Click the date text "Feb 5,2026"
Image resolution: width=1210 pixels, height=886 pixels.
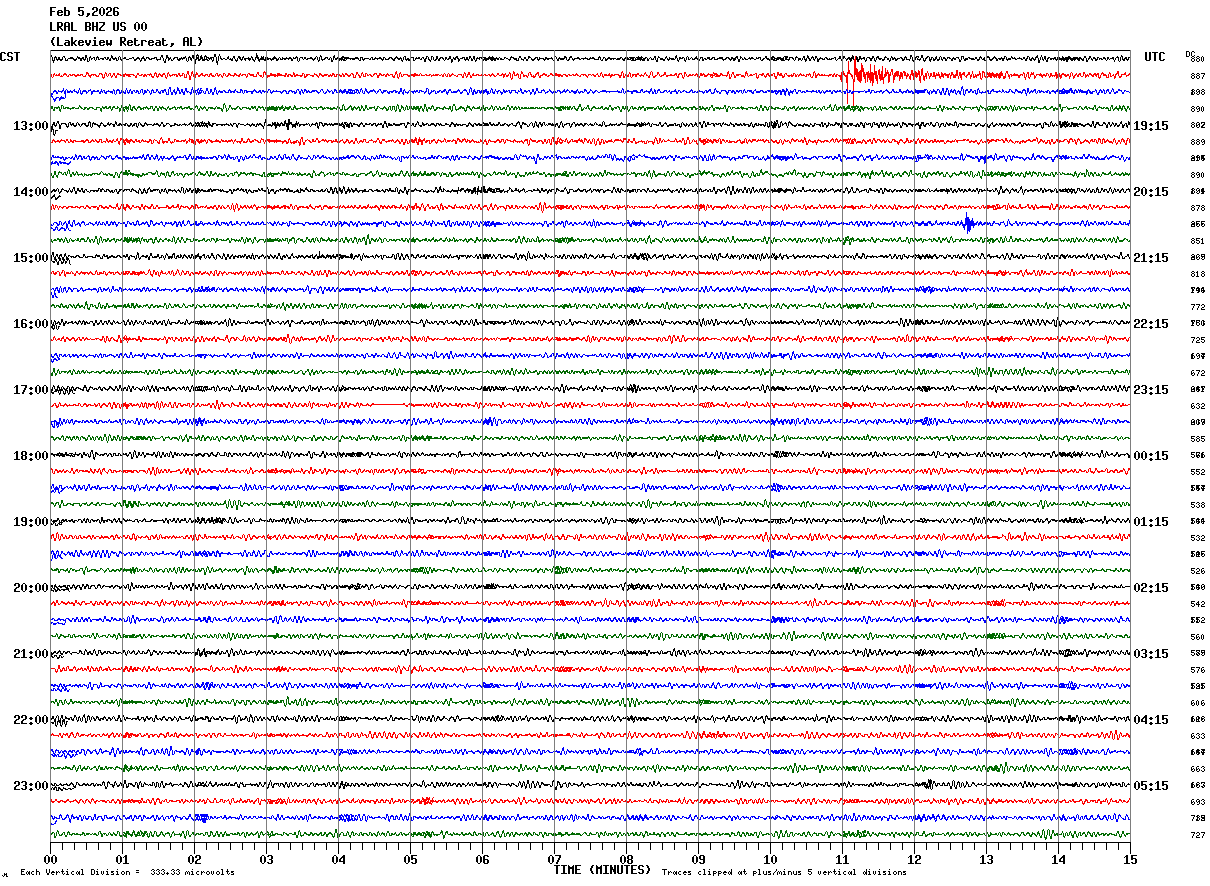84,12
